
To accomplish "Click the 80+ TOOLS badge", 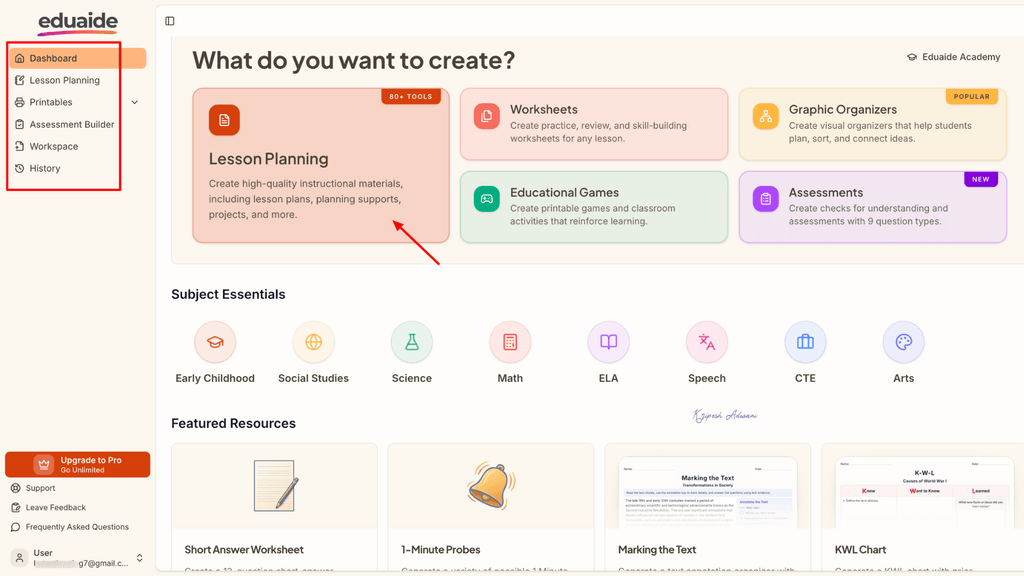I will click(x=411, y=97).
